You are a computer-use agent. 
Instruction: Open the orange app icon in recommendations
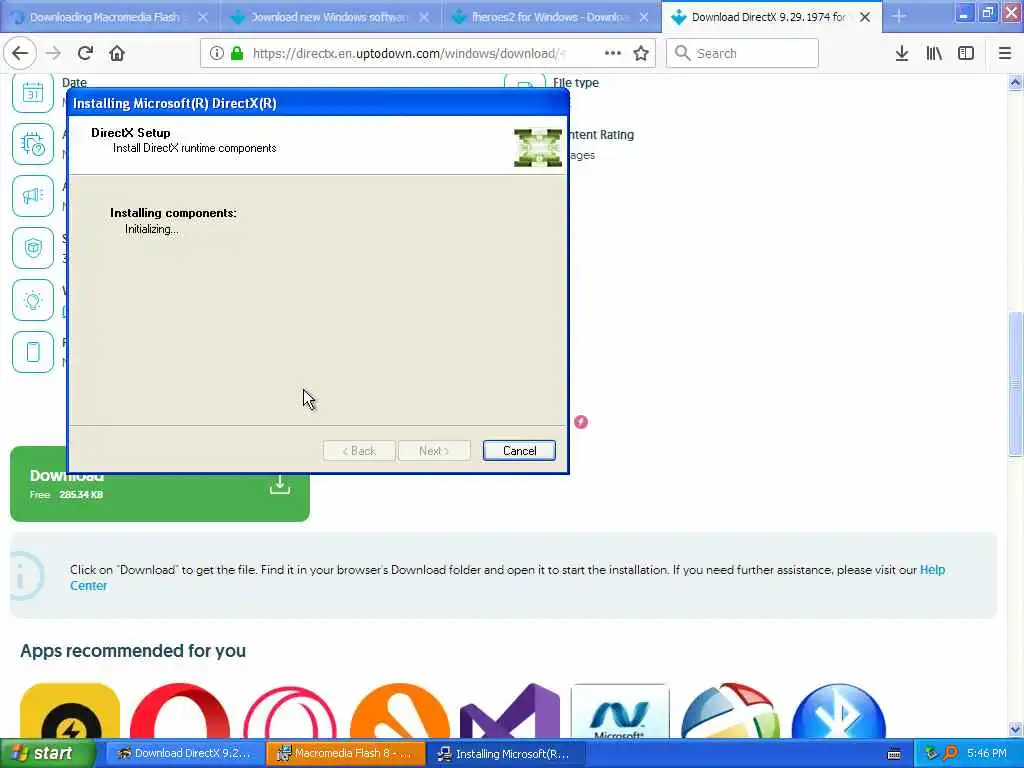point(400,711)
